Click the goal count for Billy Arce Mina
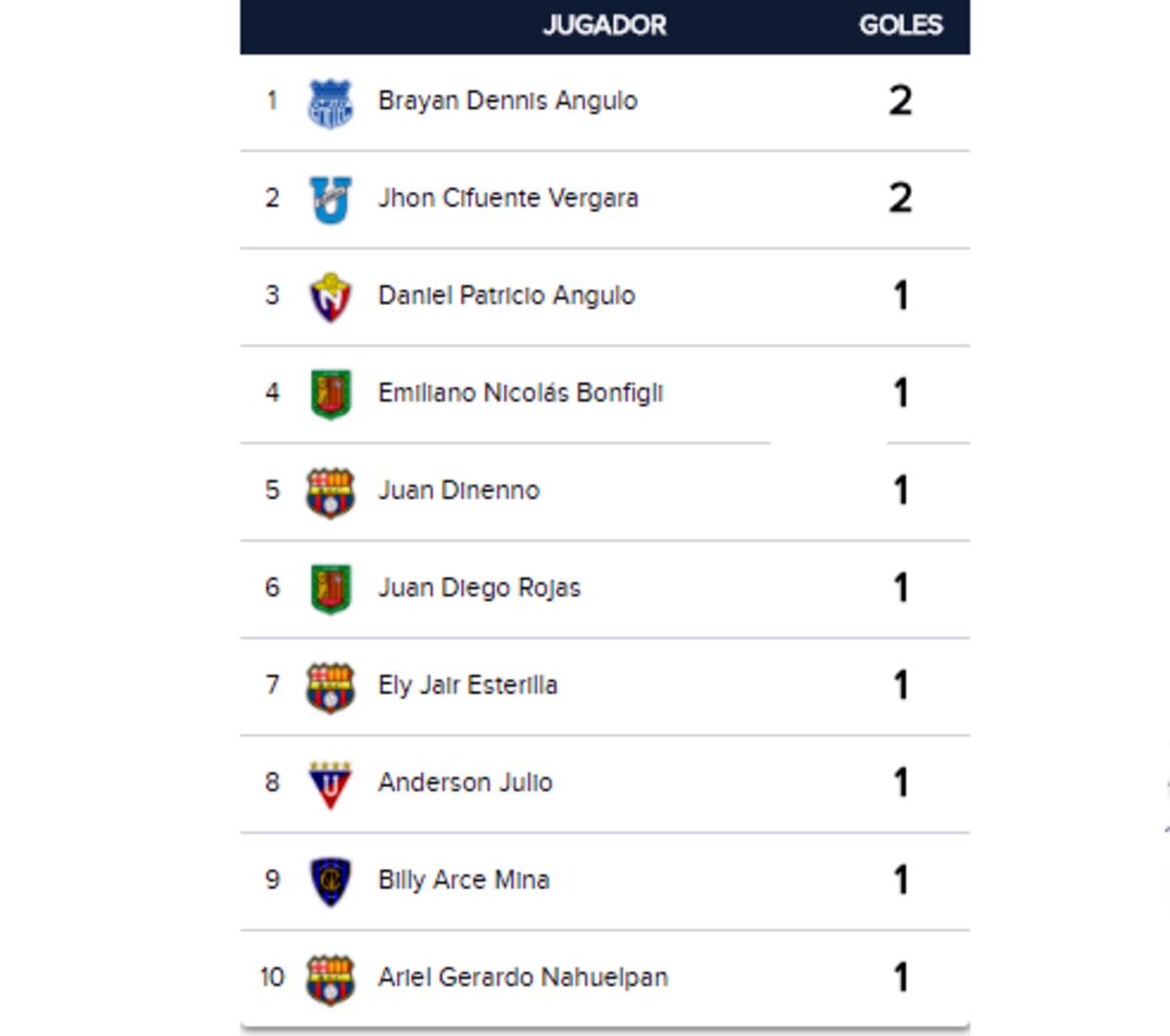 901,880
